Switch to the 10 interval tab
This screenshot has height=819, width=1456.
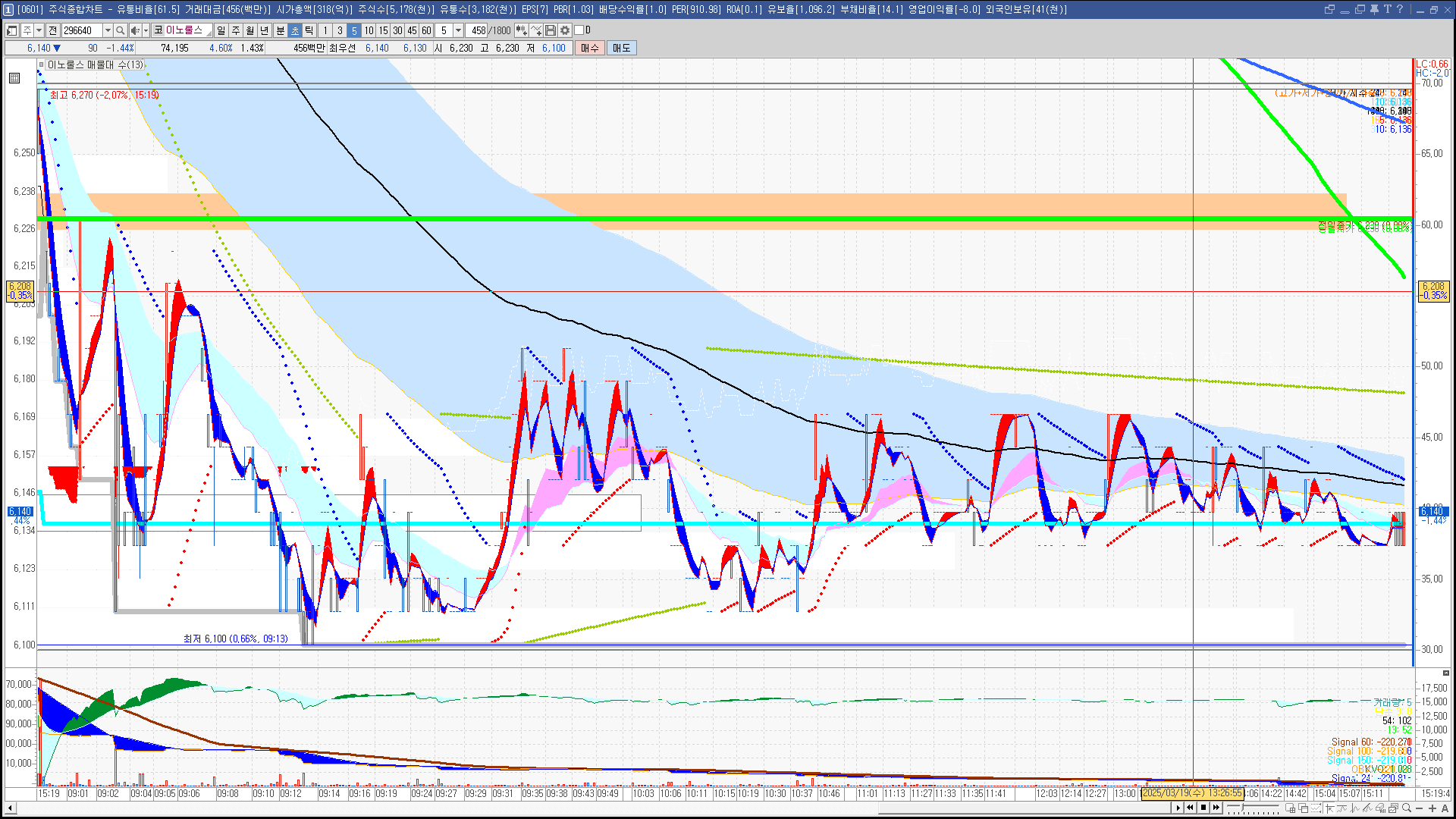pyautogui.click(x=369, y=30)
